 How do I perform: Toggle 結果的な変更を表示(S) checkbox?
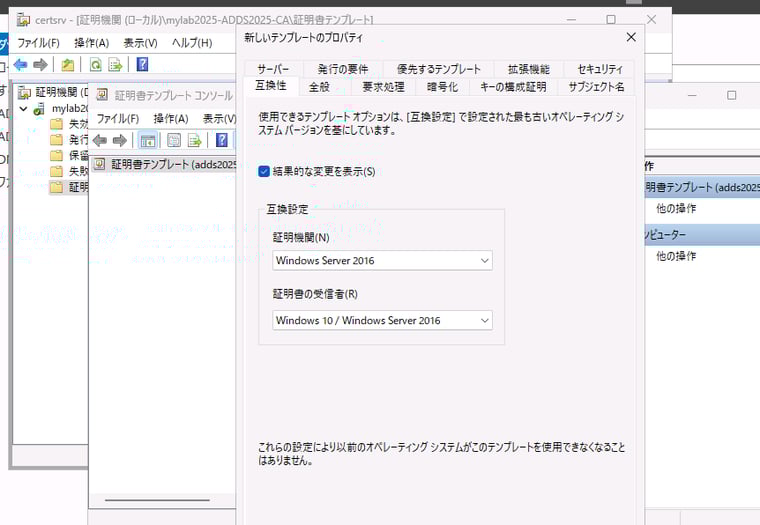[x=264, y=171]
